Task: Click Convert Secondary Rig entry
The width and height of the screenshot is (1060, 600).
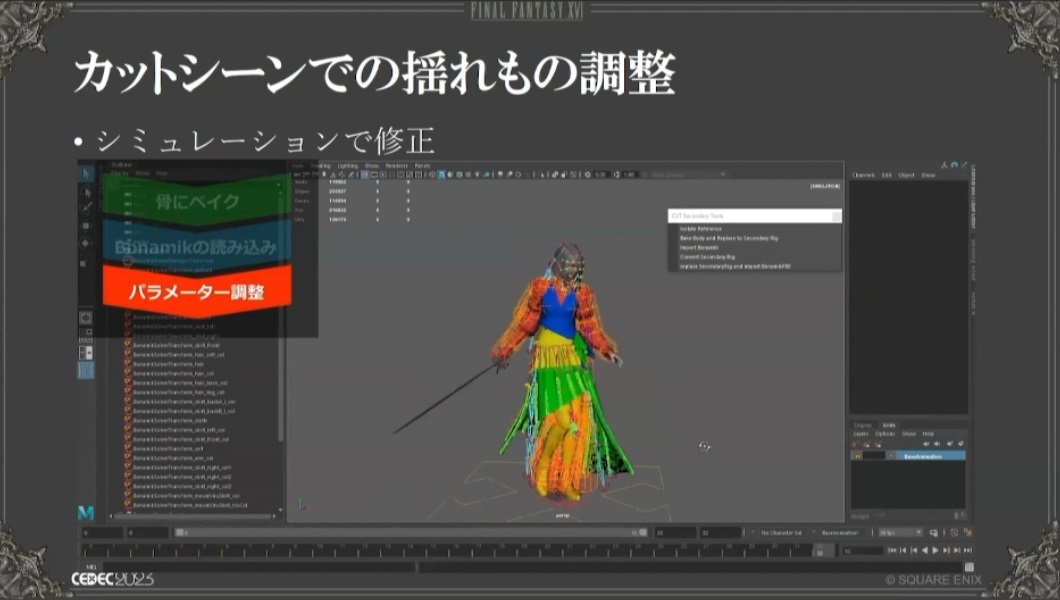Action: point(707,257)
